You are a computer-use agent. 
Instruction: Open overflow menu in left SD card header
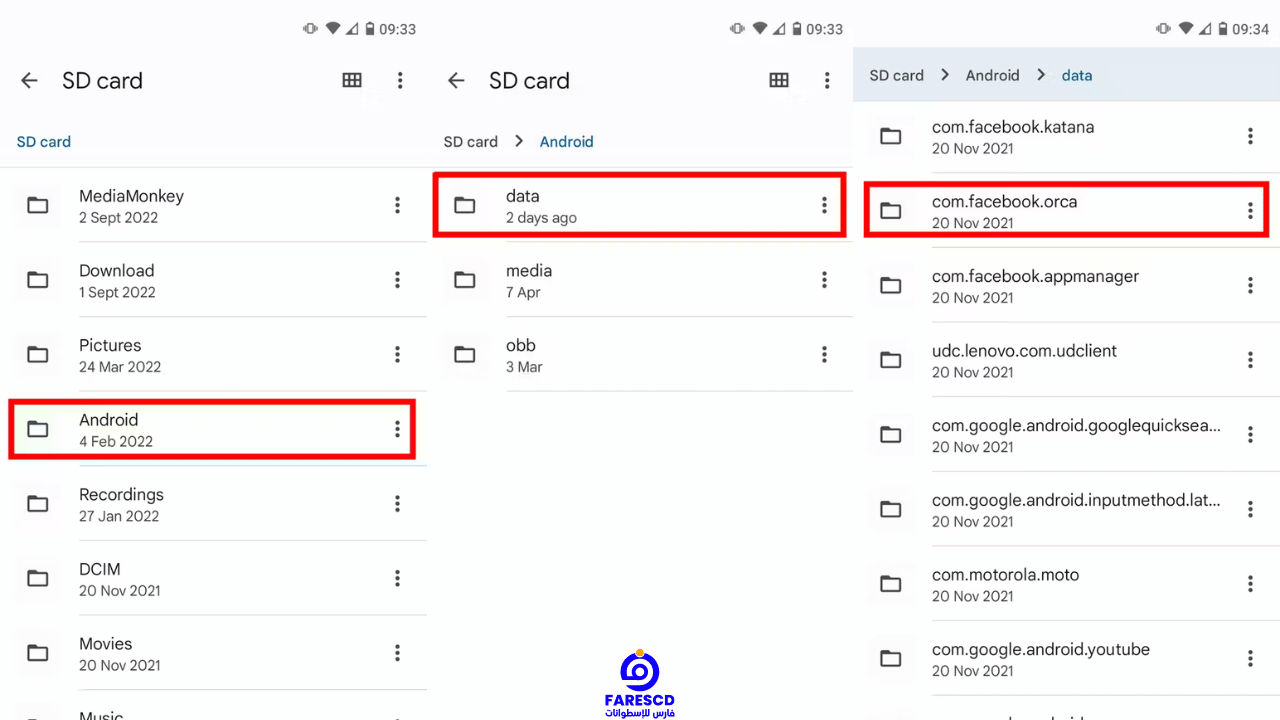400,81
